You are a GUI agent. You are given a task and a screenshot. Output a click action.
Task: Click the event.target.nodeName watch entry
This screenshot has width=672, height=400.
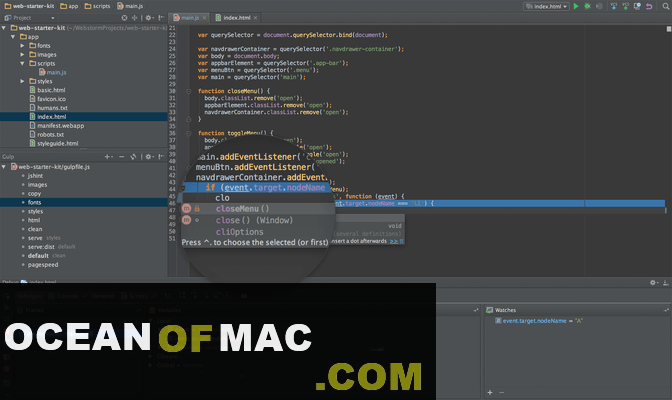coord(539,321)
